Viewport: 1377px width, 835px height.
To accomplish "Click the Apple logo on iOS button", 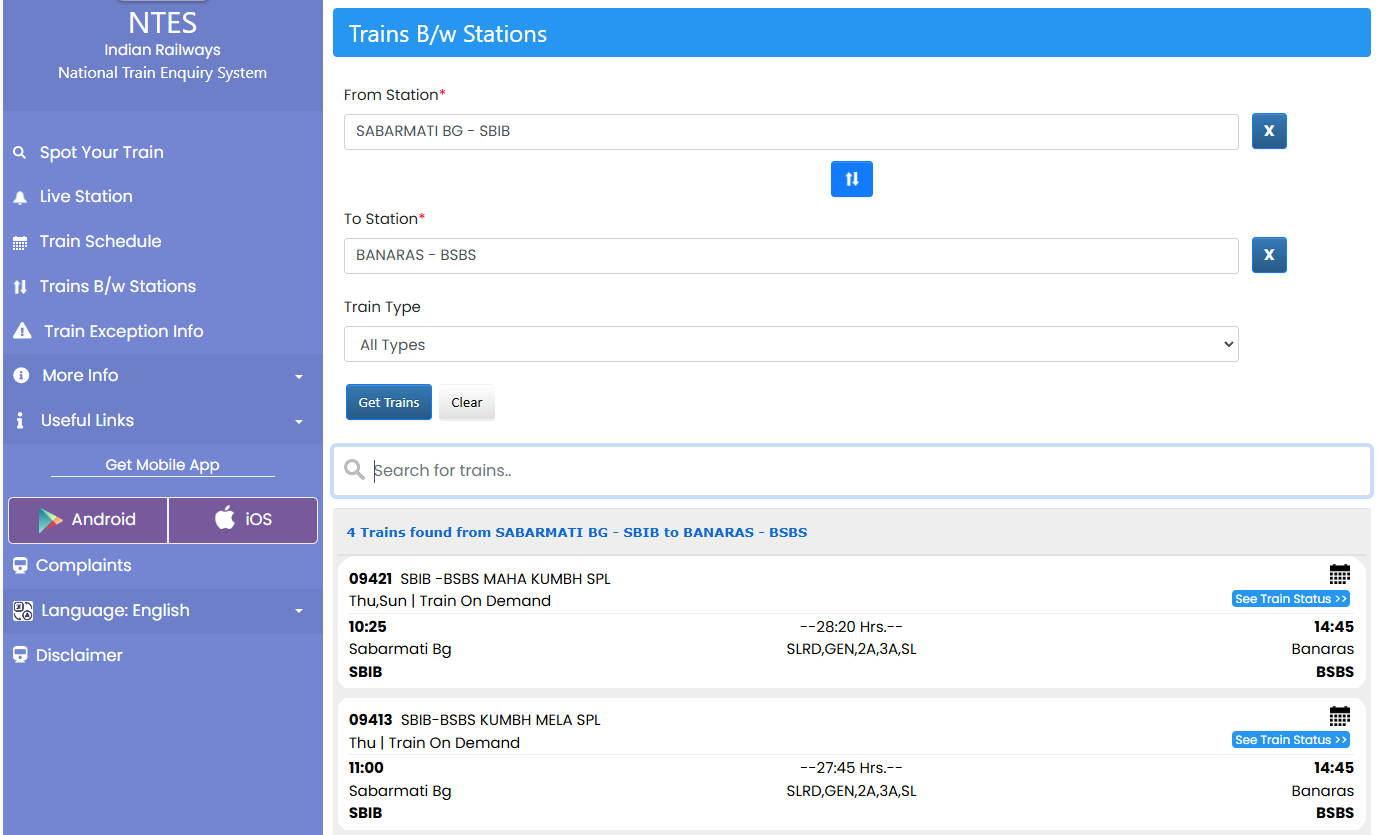I will pos(225,518).
